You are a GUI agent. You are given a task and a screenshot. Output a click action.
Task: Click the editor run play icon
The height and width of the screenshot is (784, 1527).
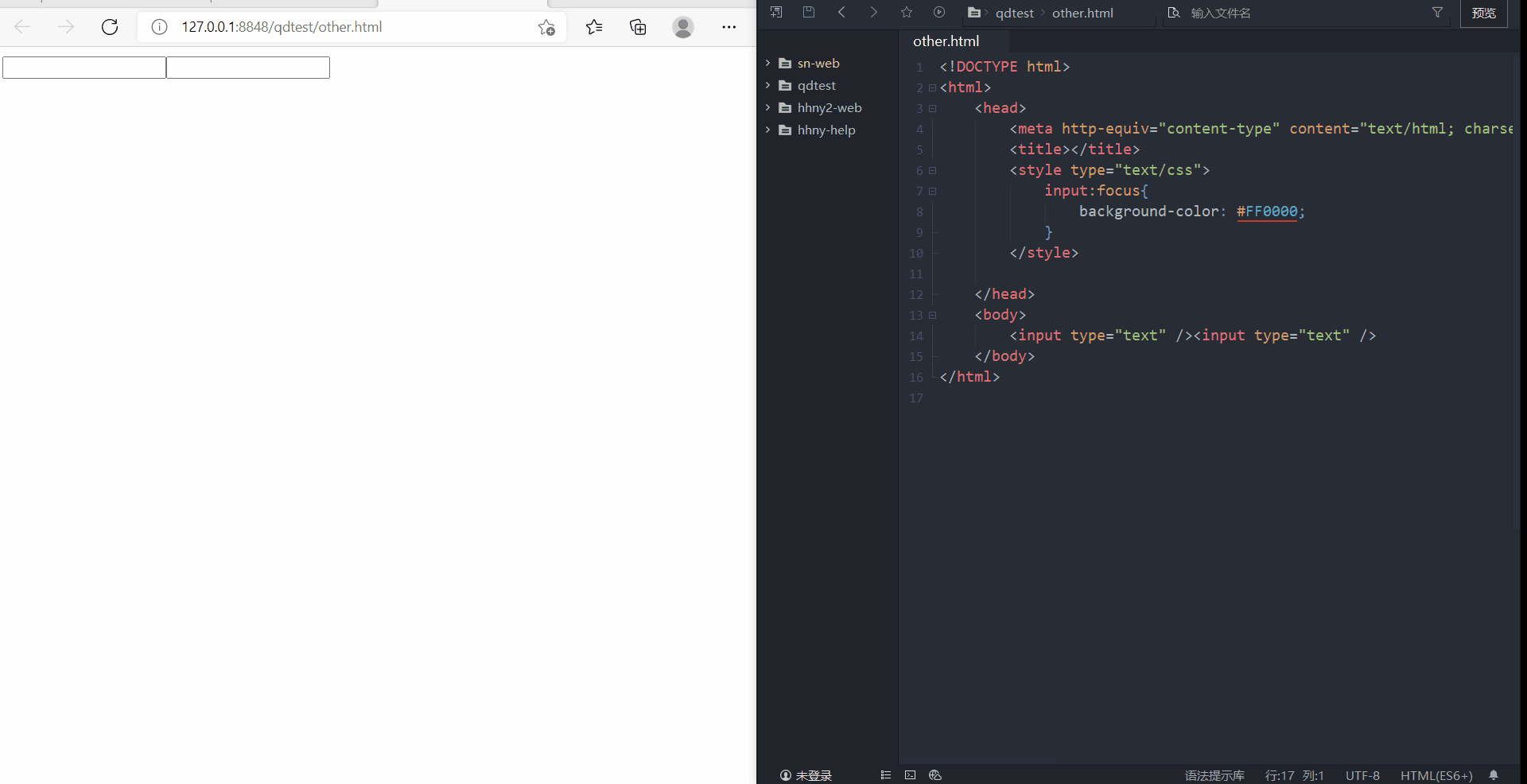point(939,12)
